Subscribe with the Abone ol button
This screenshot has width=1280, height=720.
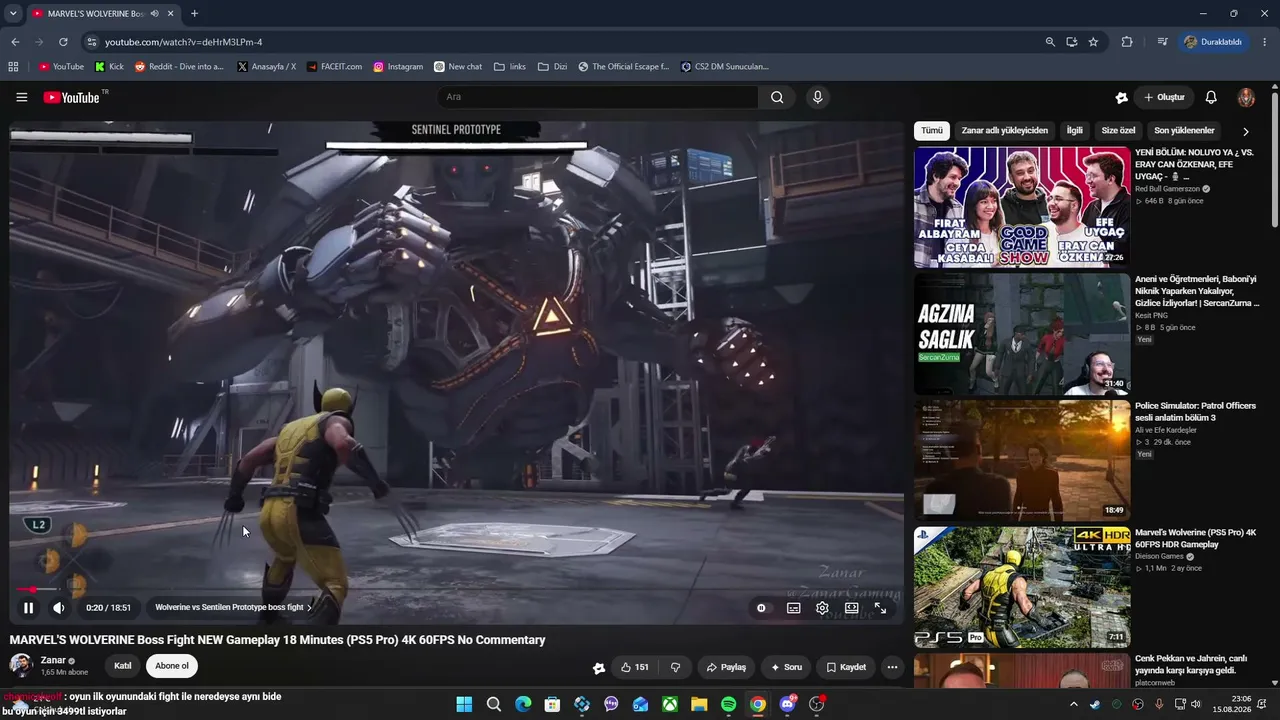coord(172,666)
